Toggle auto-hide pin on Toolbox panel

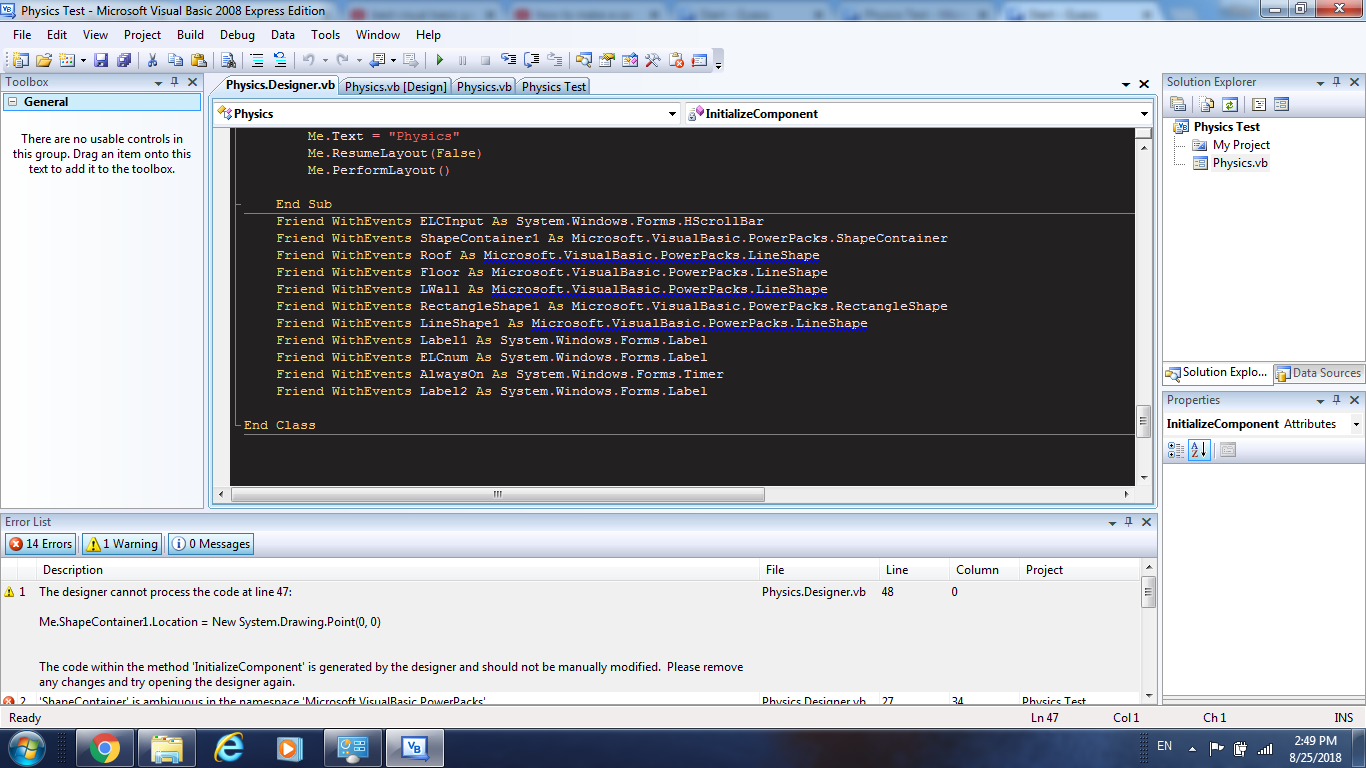(x=174, y=82)
